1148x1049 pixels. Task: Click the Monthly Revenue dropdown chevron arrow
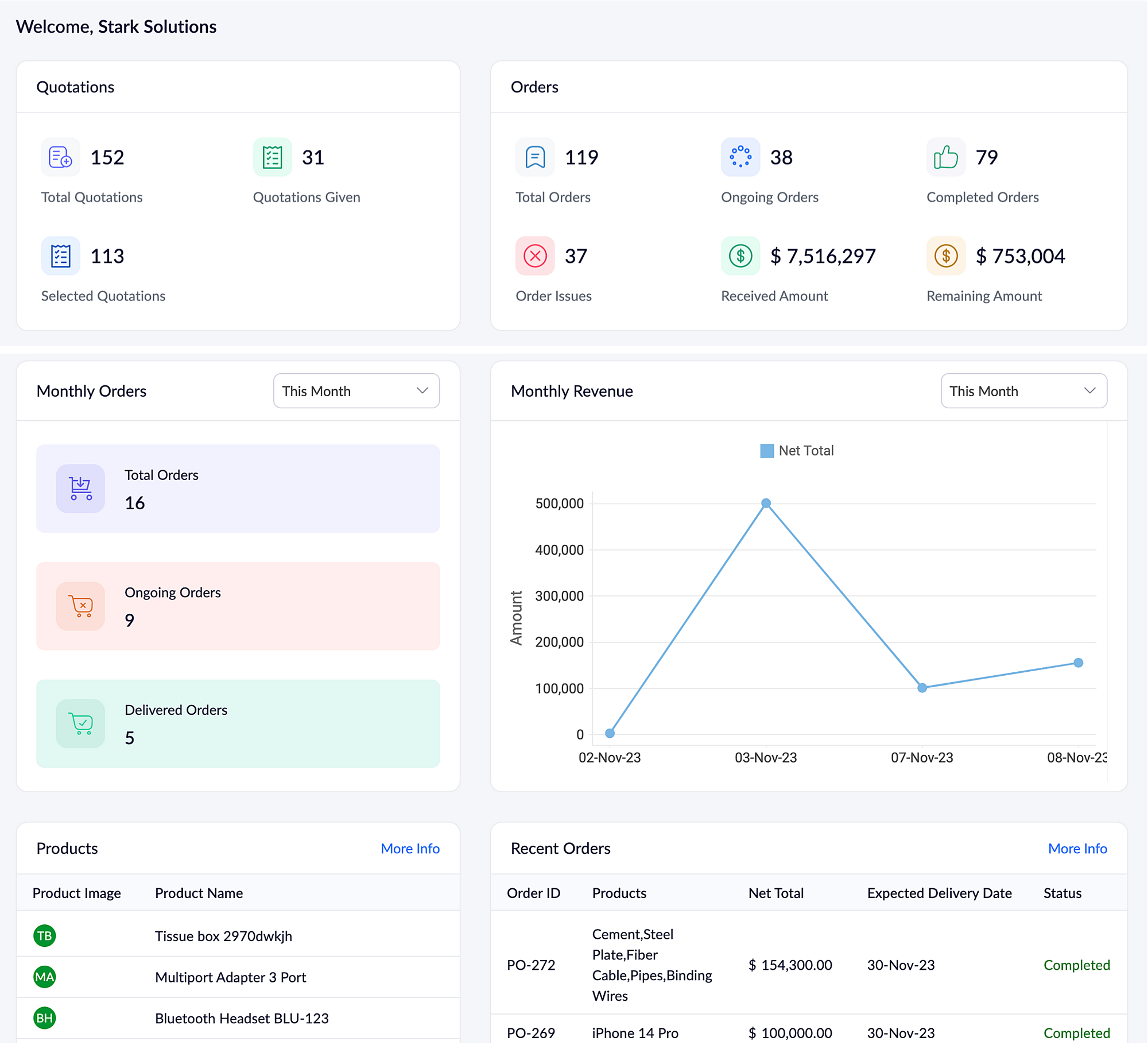tap(1089, 391)
